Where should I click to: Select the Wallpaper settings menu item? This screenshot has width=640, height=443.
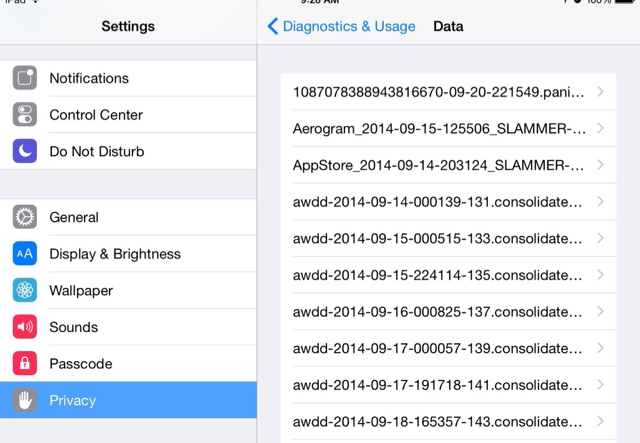coord(81,291)
